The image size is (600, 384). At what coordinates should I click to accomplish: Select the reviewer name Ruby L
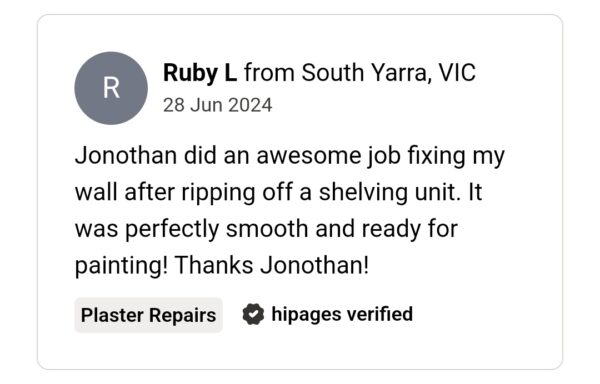tap(200, 73)
